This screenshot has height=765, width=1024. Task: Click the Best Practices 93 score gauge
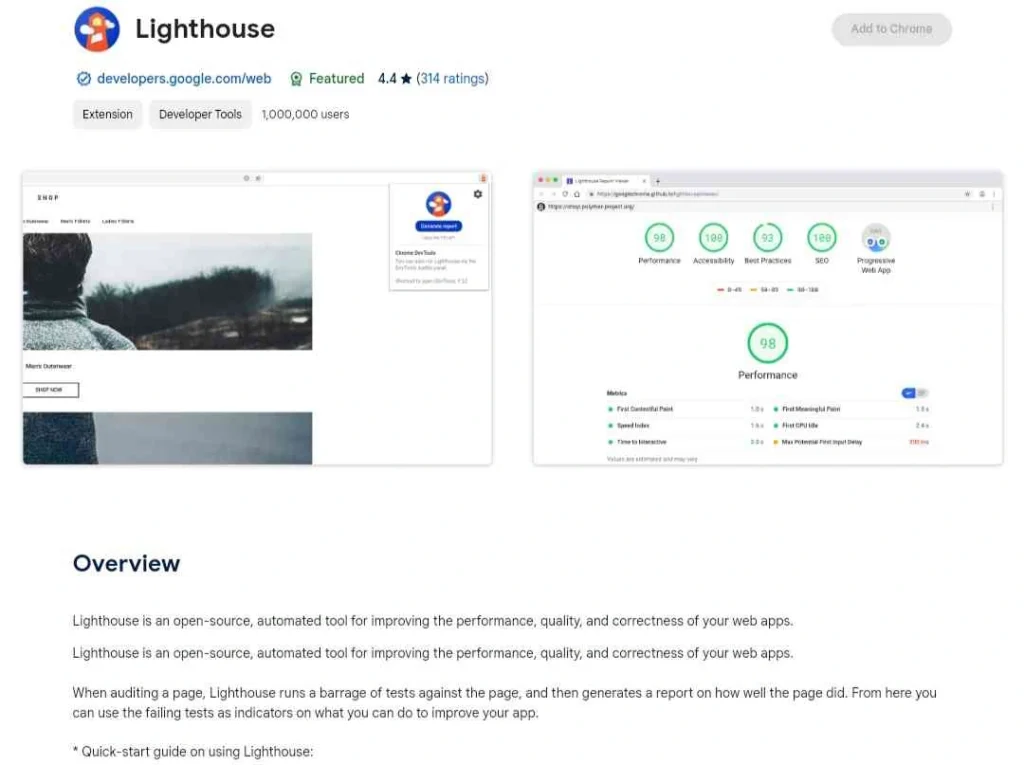coord(767,238)
